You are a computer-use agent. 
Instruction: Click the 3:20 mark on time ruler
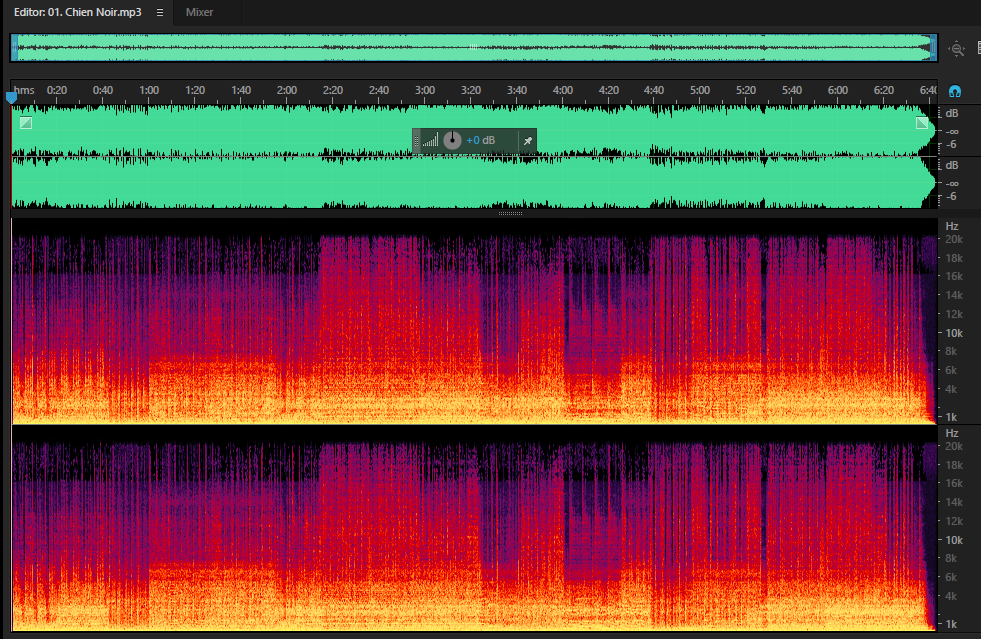[471, 90]
